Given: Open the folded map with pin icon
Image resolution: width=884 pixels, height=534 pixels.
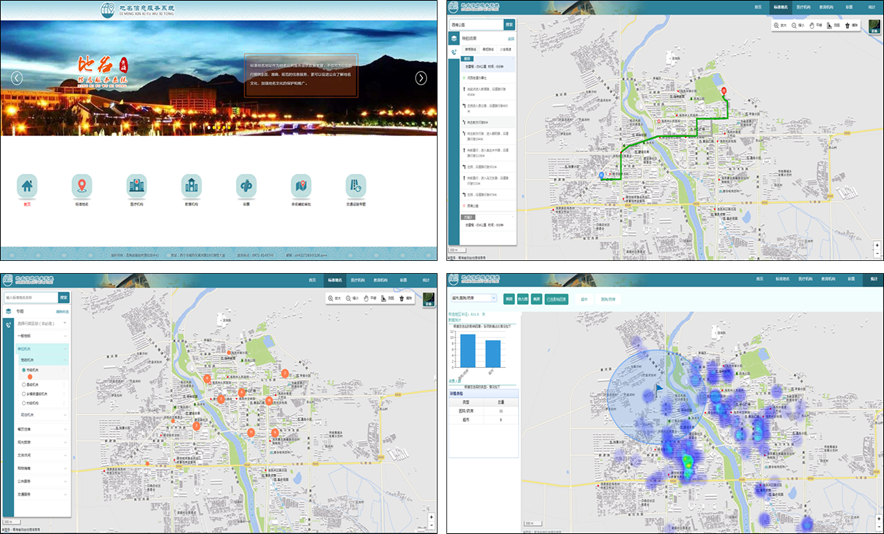Looking at the screenshot, I should pyautogui.click(x=301, y=186).
